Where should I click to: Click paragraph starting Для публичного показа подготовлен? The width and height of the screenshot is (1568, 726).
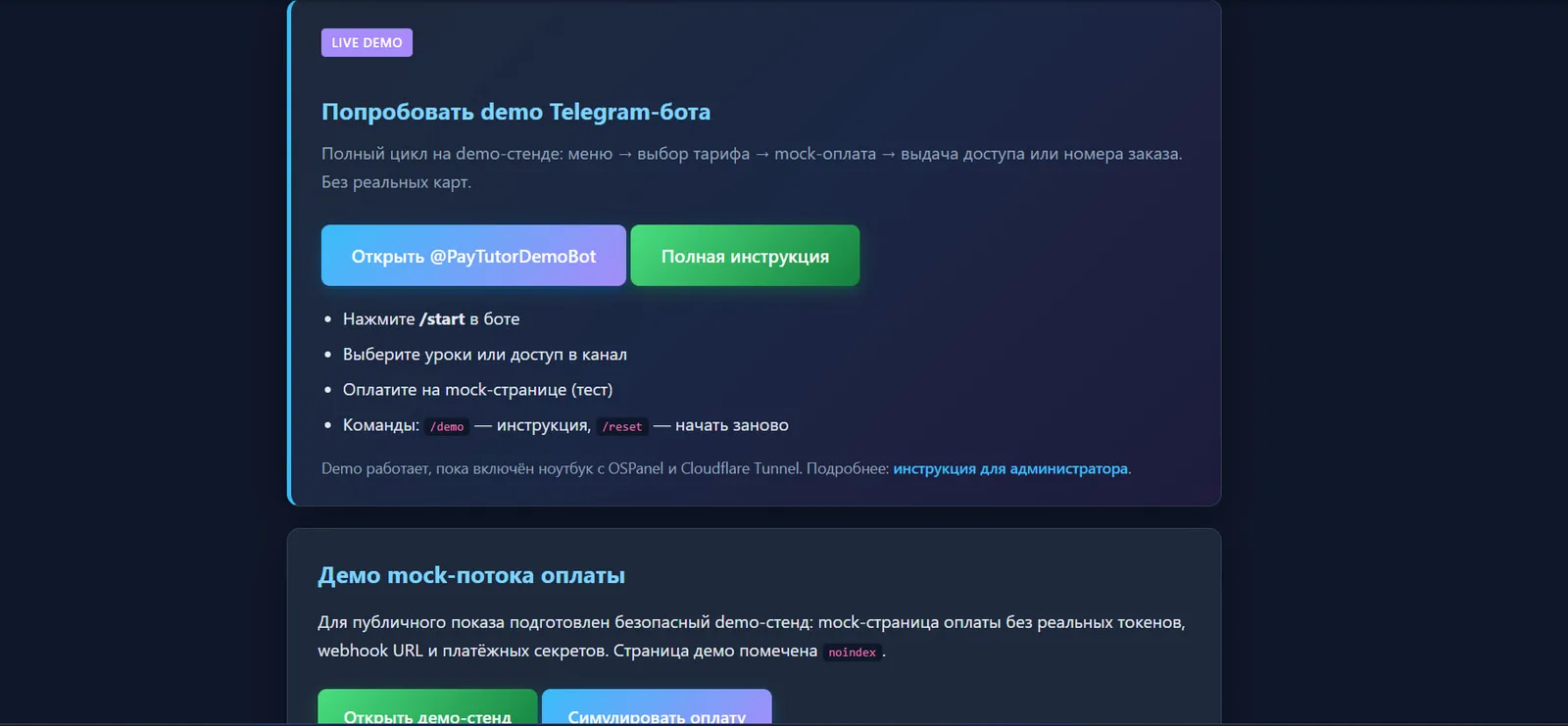coord(752,636)
